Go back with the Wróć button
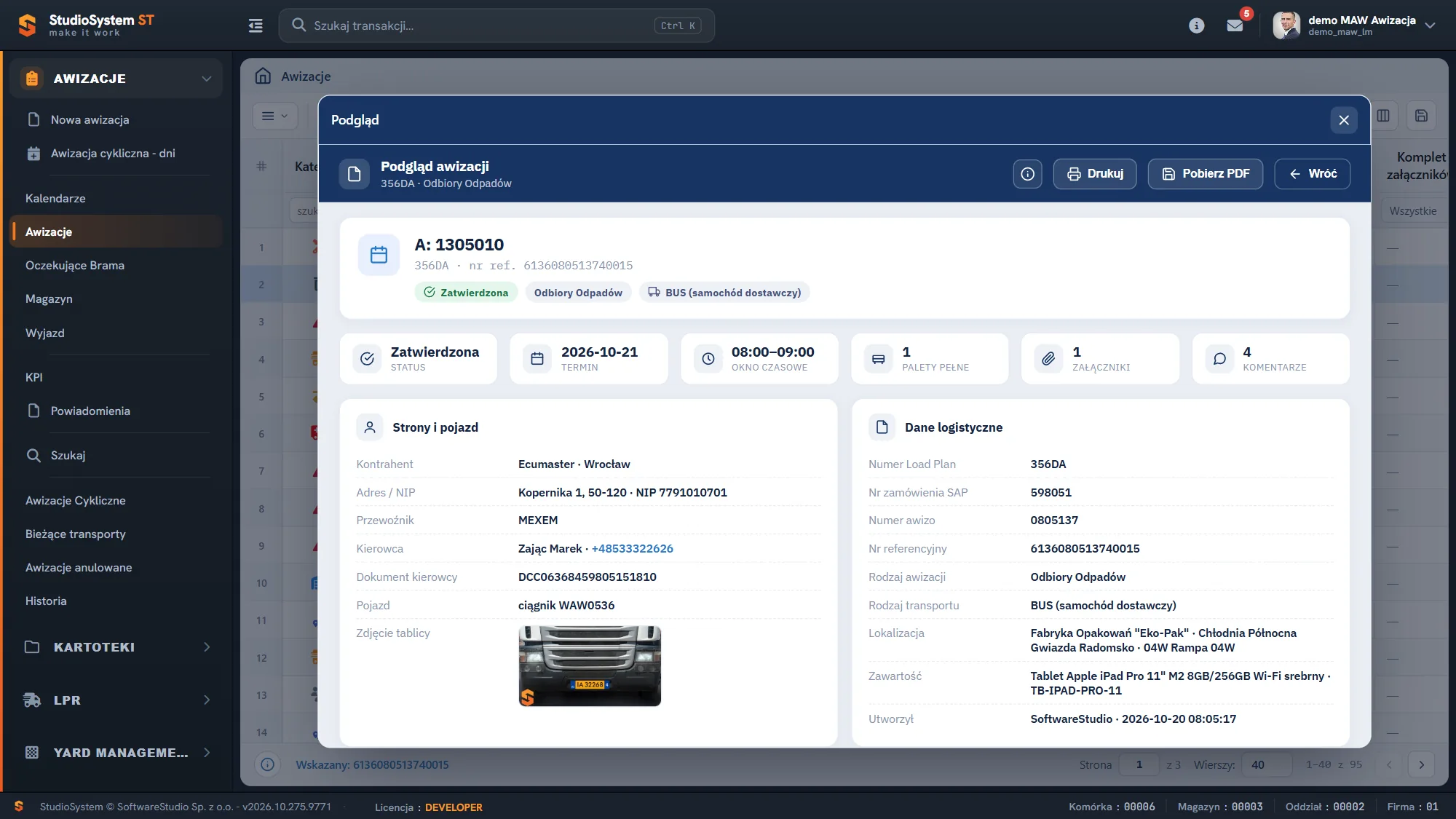Viewport: 1456px width, 819px height. point(1312,174)
